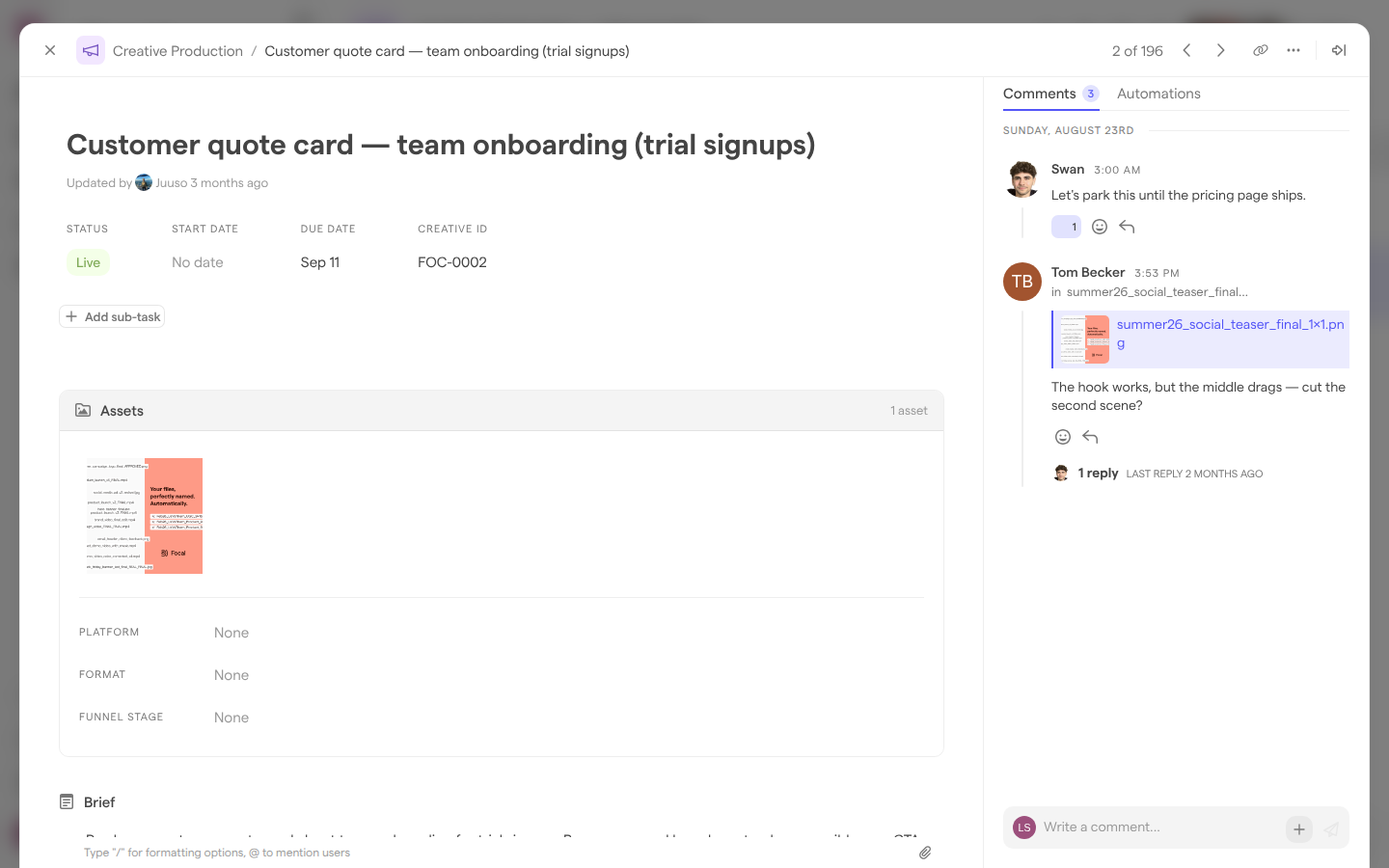Screen dimensions: 1389x868
Task: Open summer26_social_teaser_final... context link in comment
Action: pos(1157,292)
